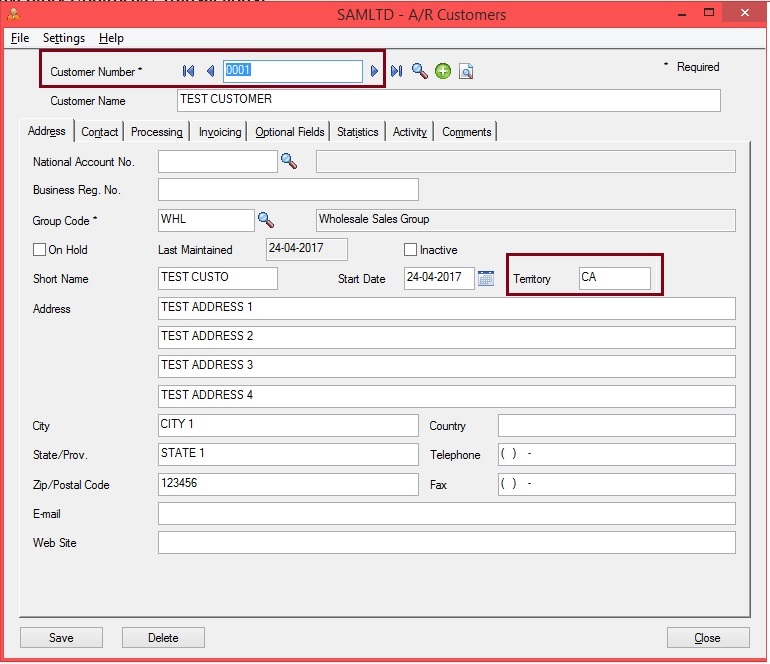The height and width of the screenshot is (664, 770).
Task: Click the Fax field
Action: [x=617, y=484]
